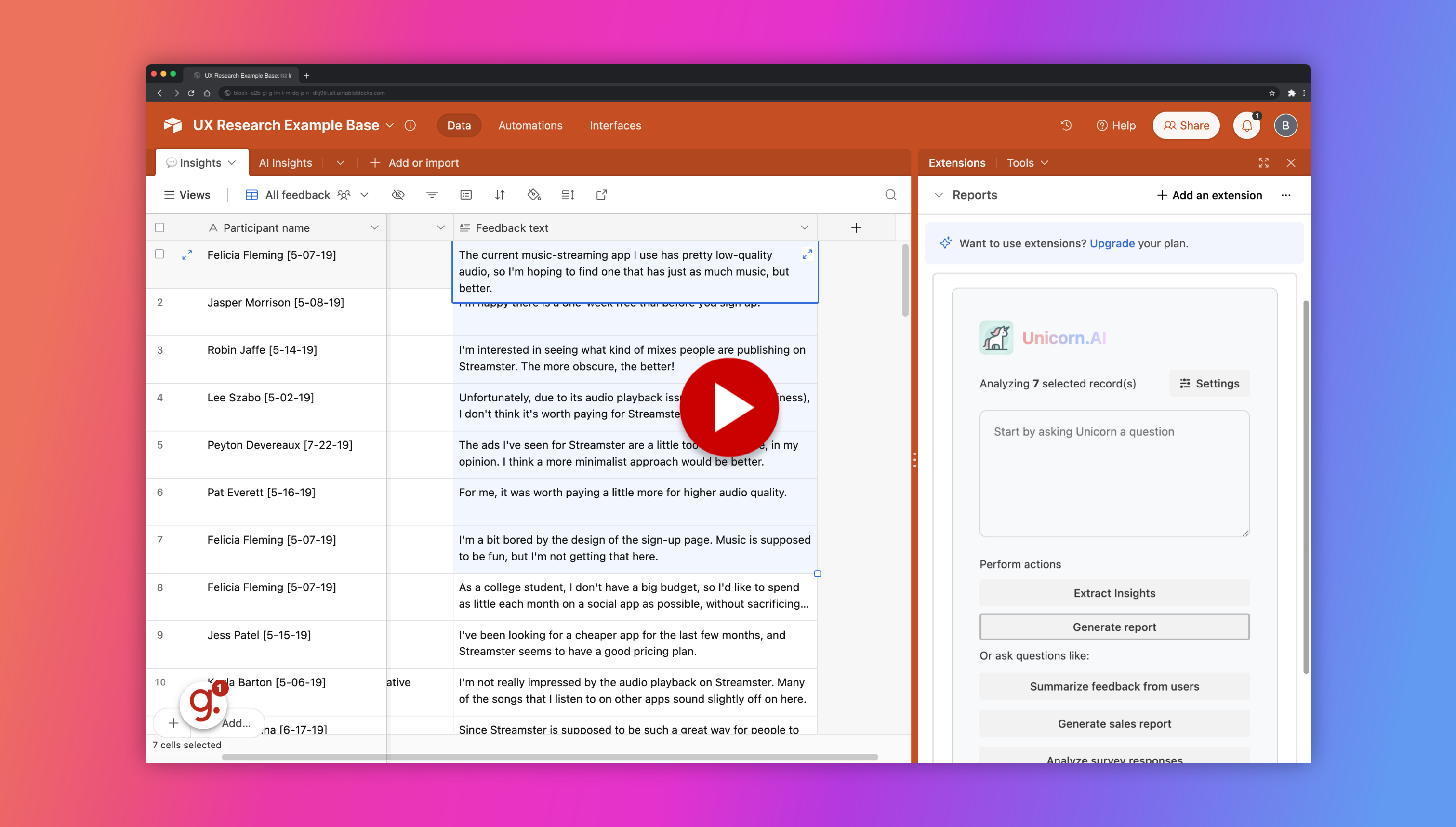The image size is (1456, 827).
Task: Click the base info icon
Action: pos(410,125)
